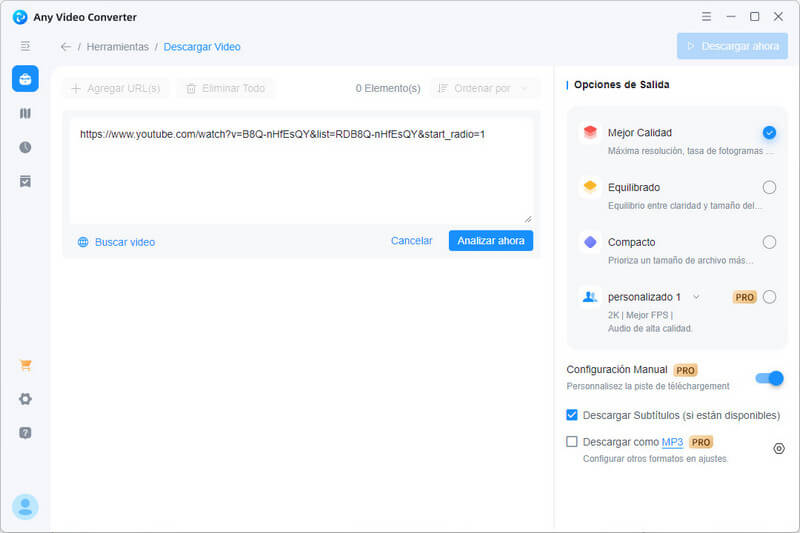
Task: Select the Equilibrado quality option
Action: click(768, 187)
